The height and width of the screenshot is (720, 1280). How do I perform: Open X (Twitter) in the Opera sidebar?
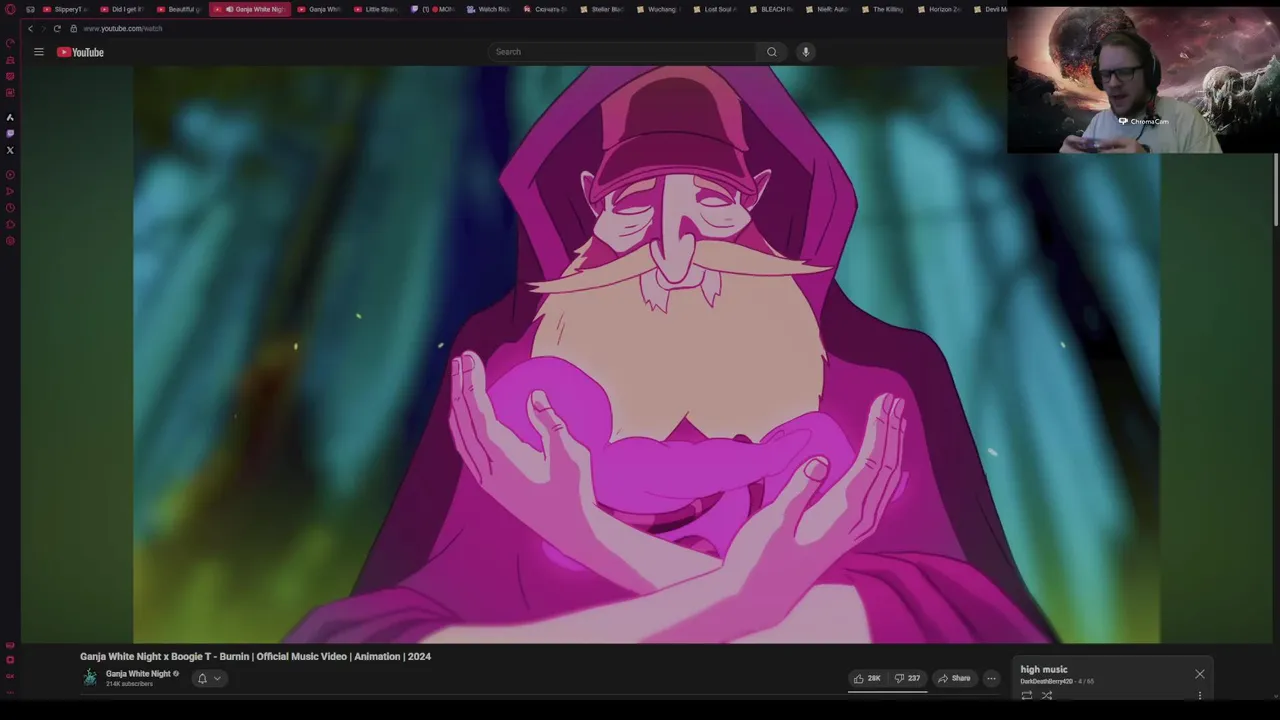[10, 150]
